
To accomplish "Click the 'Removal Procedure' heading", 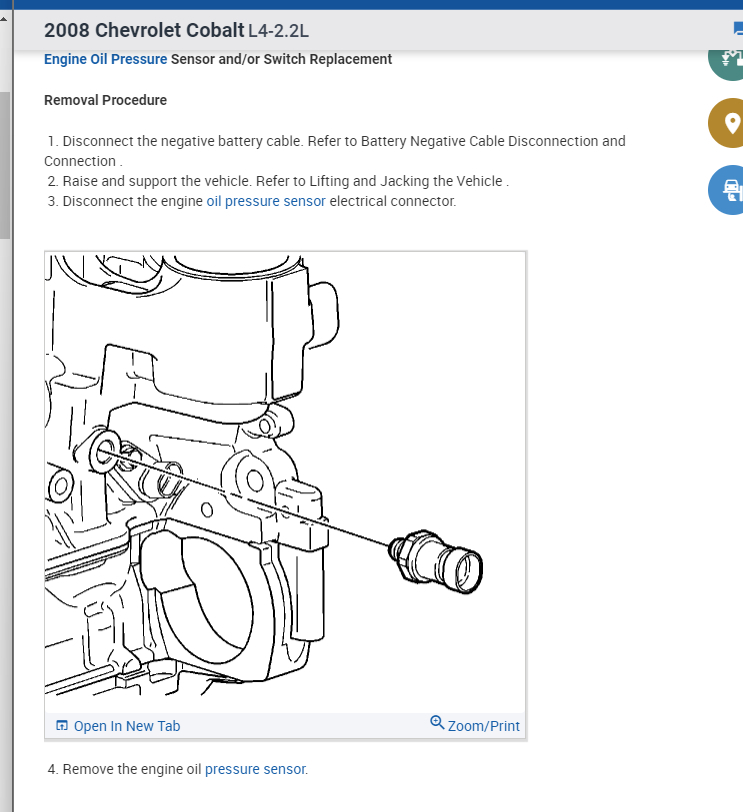I will click(x=105, y=100).
